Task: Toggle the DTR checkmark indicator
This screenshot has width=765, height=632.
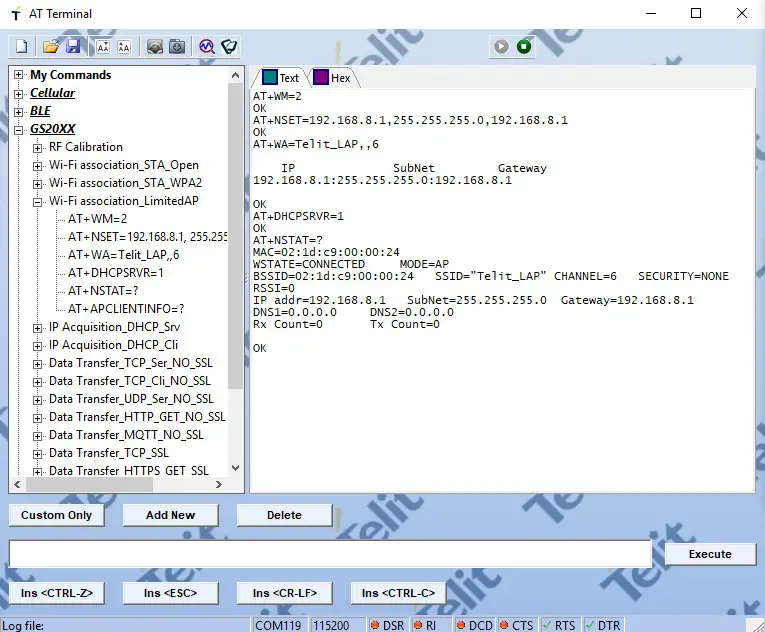Action: [603, 625]
